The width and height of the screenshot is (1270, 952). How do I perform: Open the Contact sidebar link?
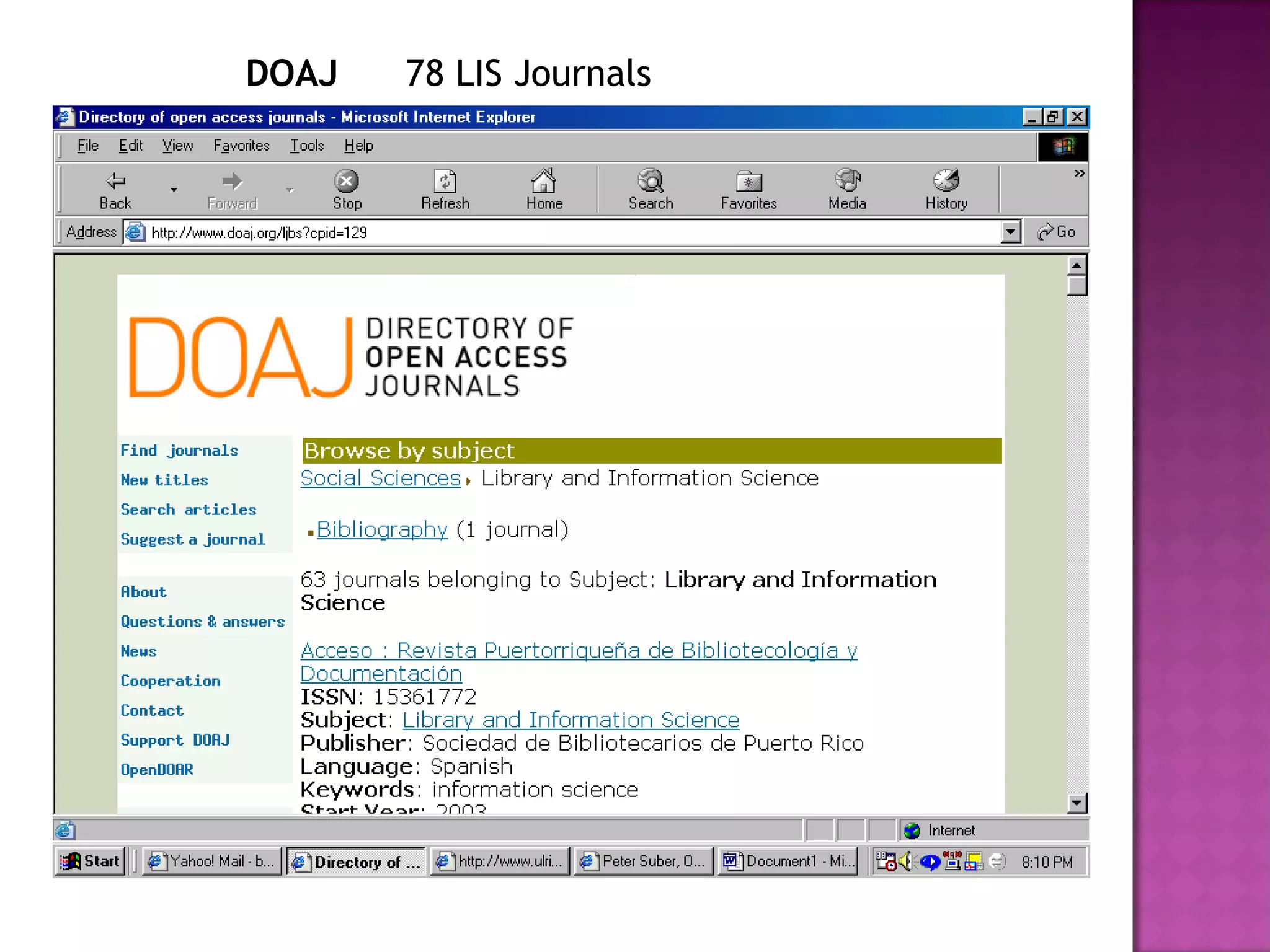pyautogui.click(x=152, y=710)
